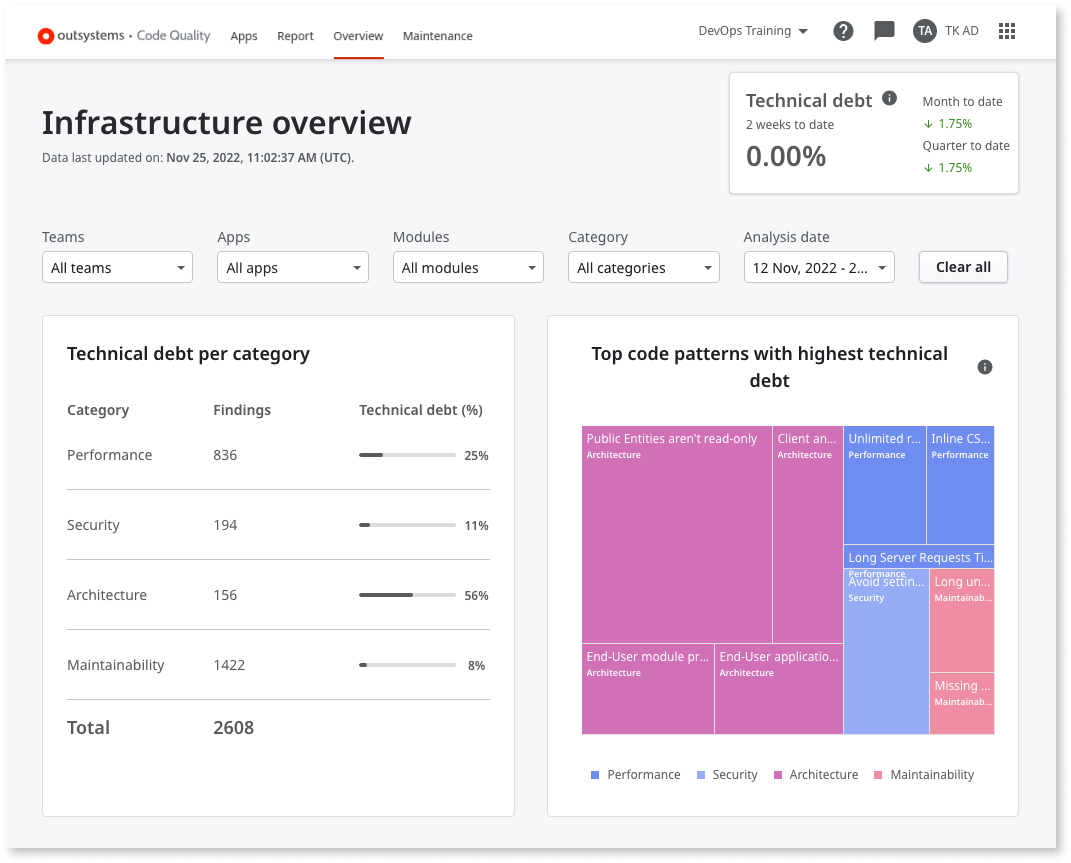The height and width of the screenshot is (863, 1071).
Task: Select Public Entities aren't read-only treemap tile
Action: click(x=677, y=534)
